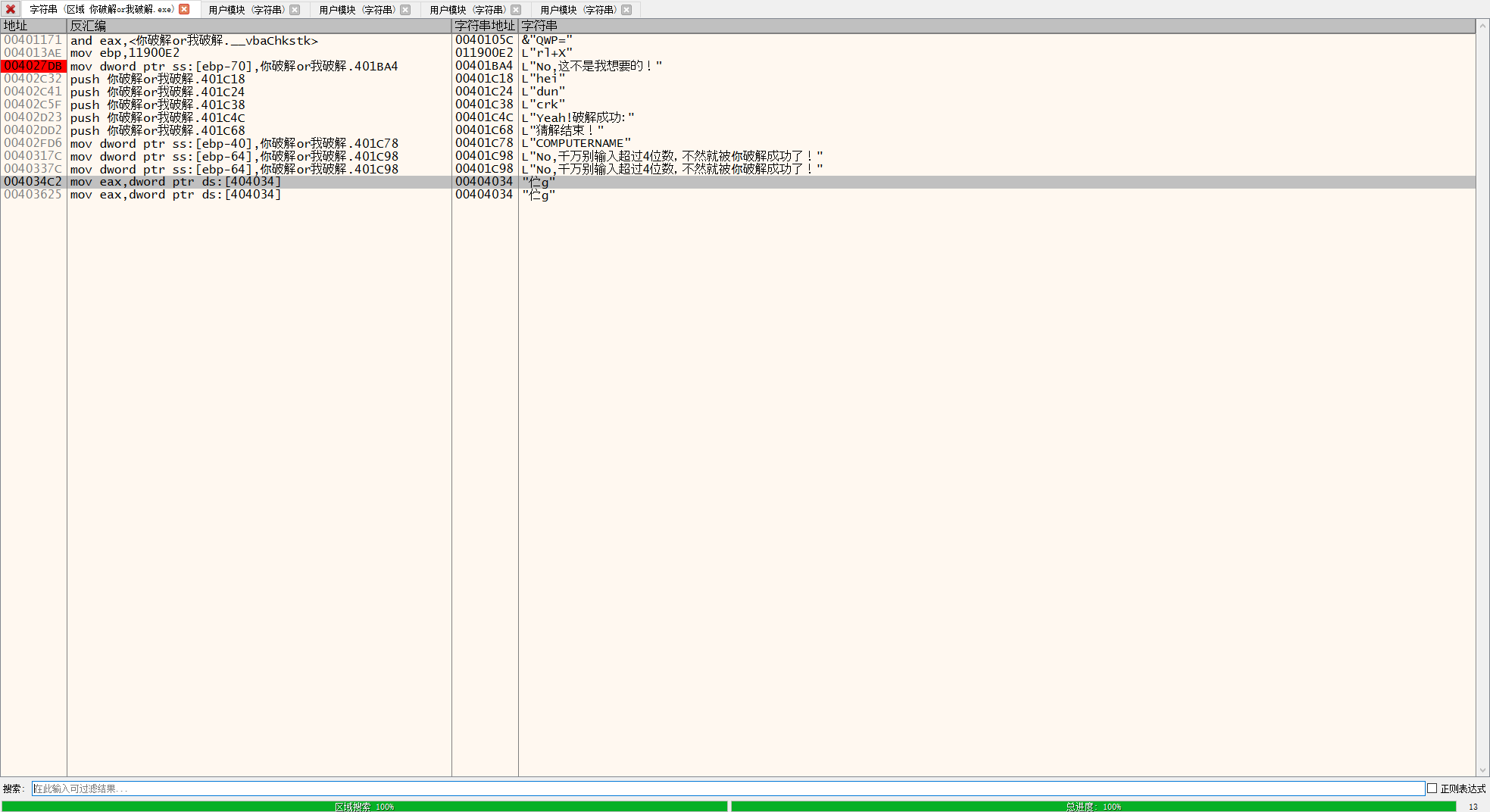Image resolution: width=1490 pixels, height=812 pixels.
Task: Close the second 用户模块 (字符串) tab
Action: [405, 10]
